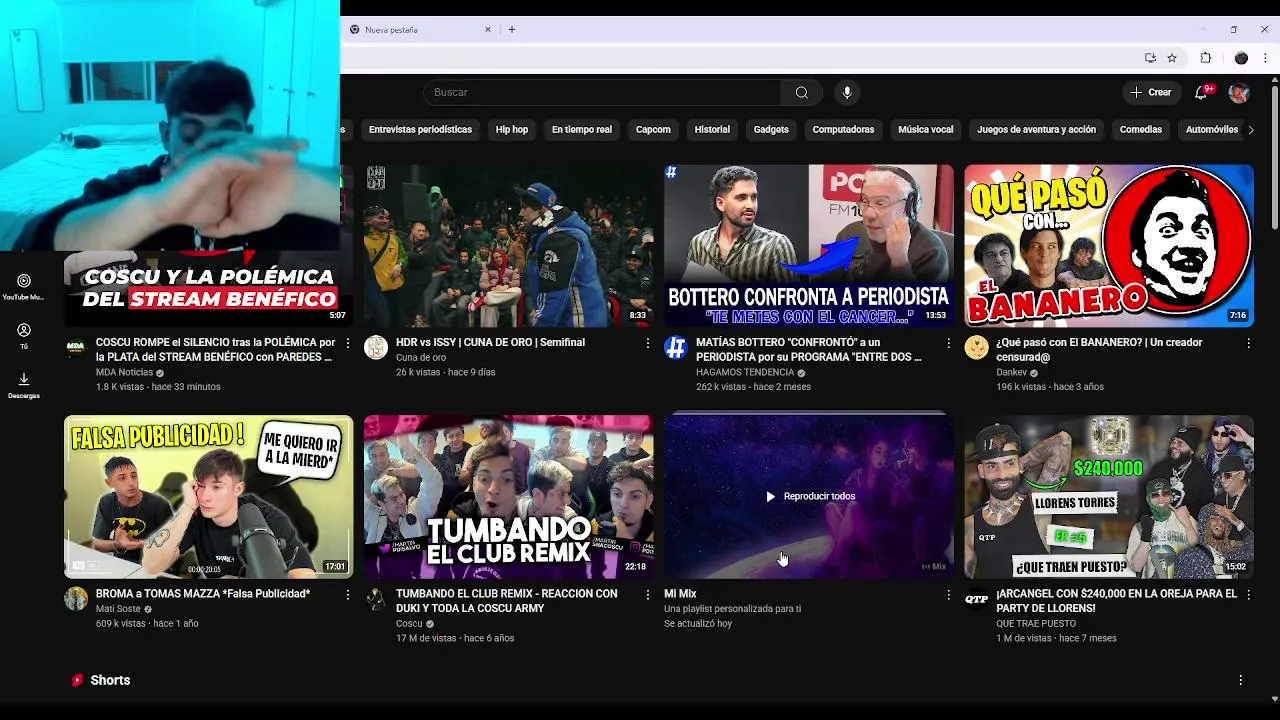Open Cuna de oro channel avatar

pyautogui.click(x=376, y=348)
